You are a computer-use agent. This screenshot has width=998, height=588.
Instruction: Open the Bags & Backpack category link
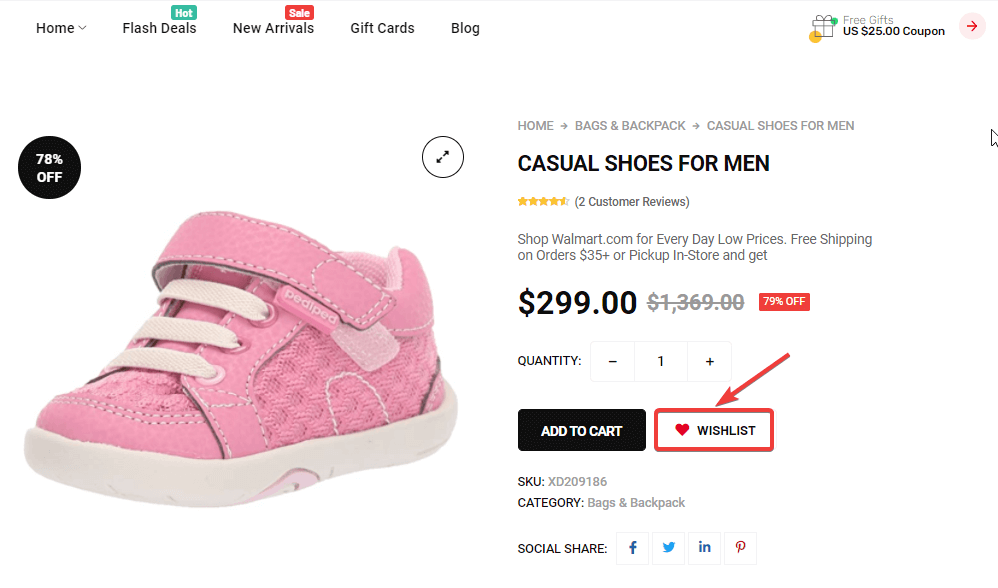(x=636, y=503)
